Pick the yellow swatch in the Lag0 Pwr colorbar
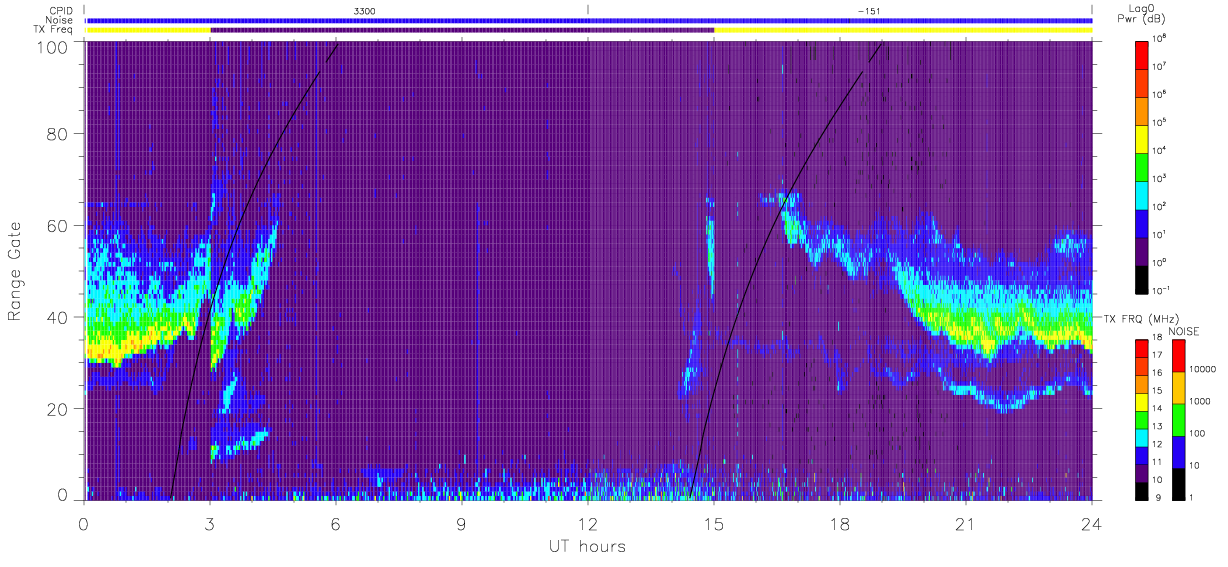This screenshot has height=567, width=1228. tap(1143, 138)
